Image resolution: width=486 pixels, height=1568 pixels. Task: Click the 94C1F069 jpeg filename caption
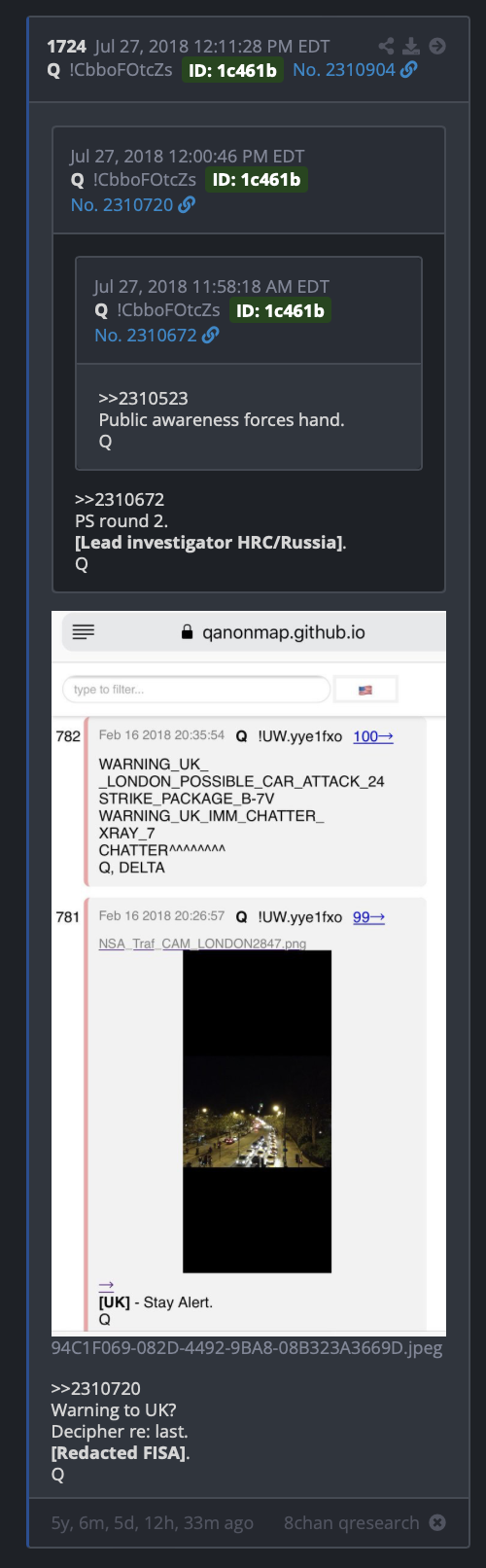[x=247, y=1347]
